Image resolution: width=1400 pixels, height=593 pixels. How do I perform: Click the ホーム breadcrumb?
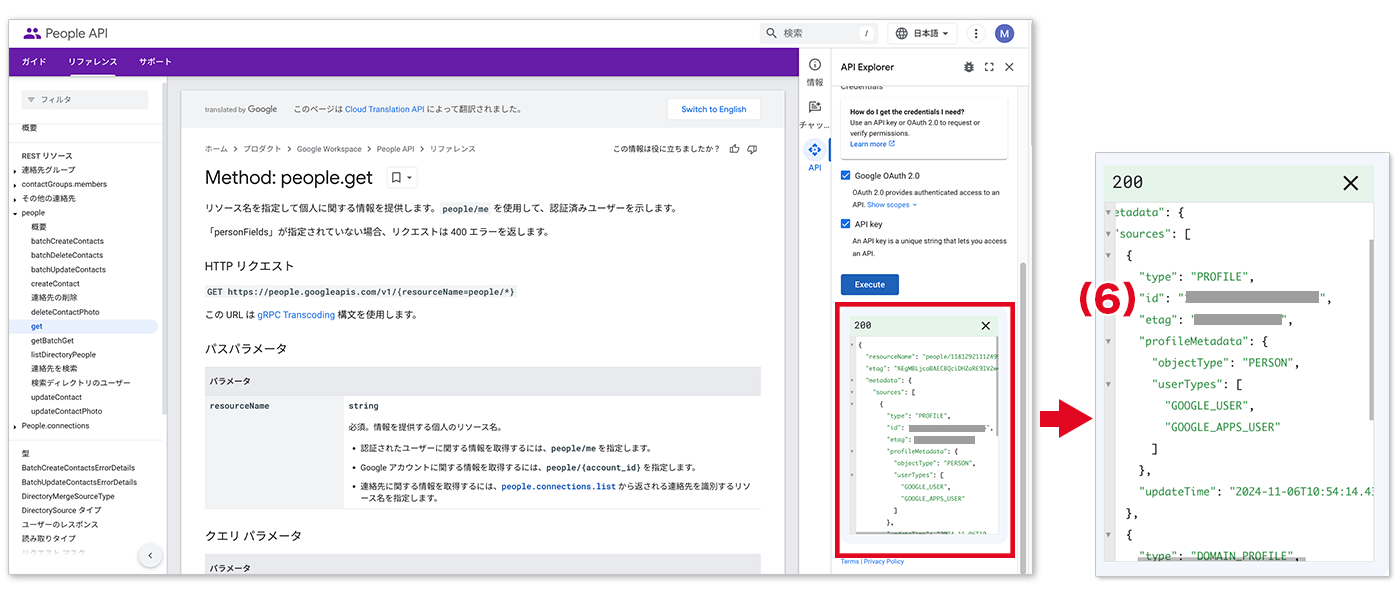click(216, 149)
